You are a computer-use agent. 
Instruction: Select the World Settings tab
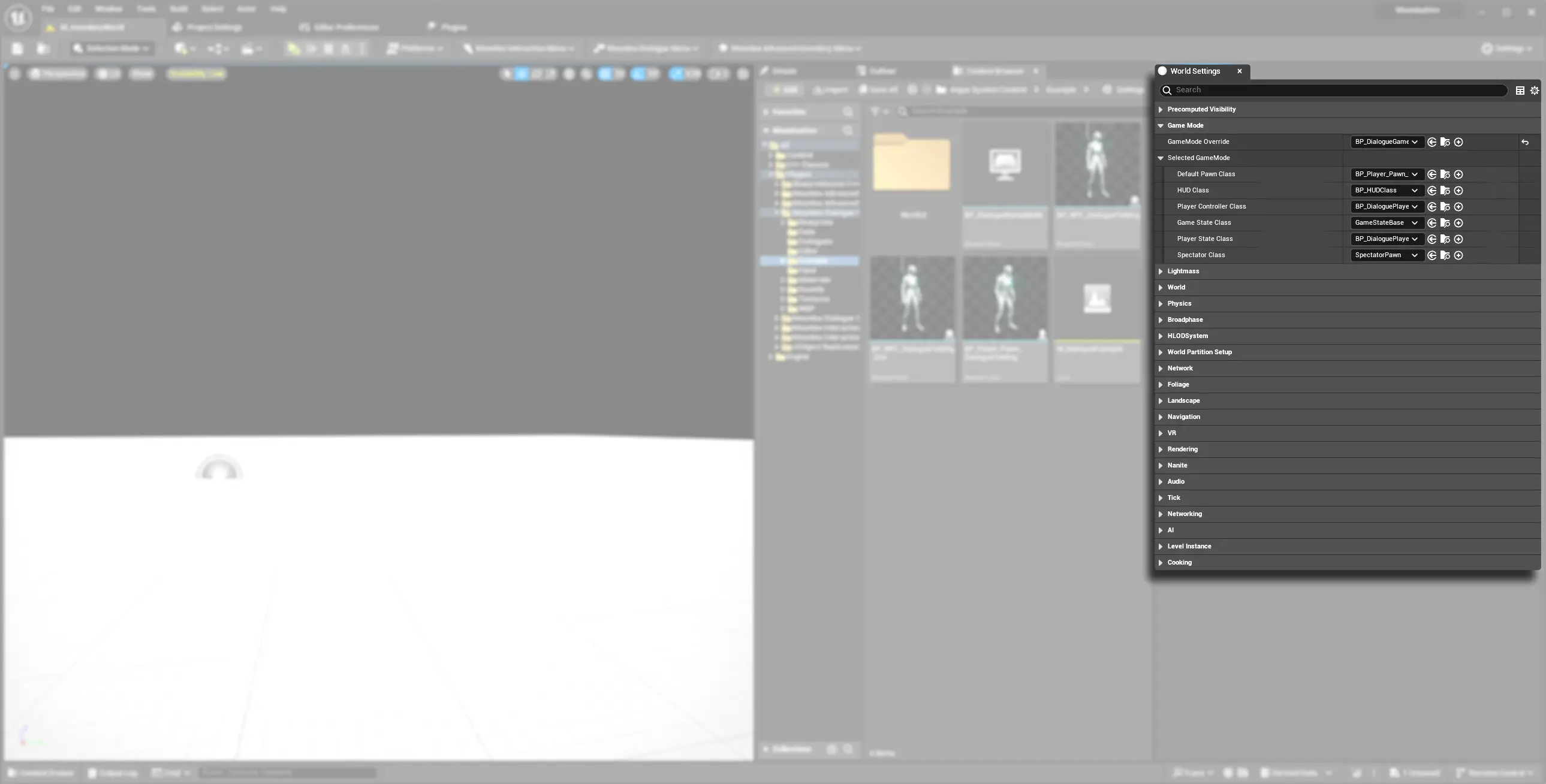click(1194, 71)
